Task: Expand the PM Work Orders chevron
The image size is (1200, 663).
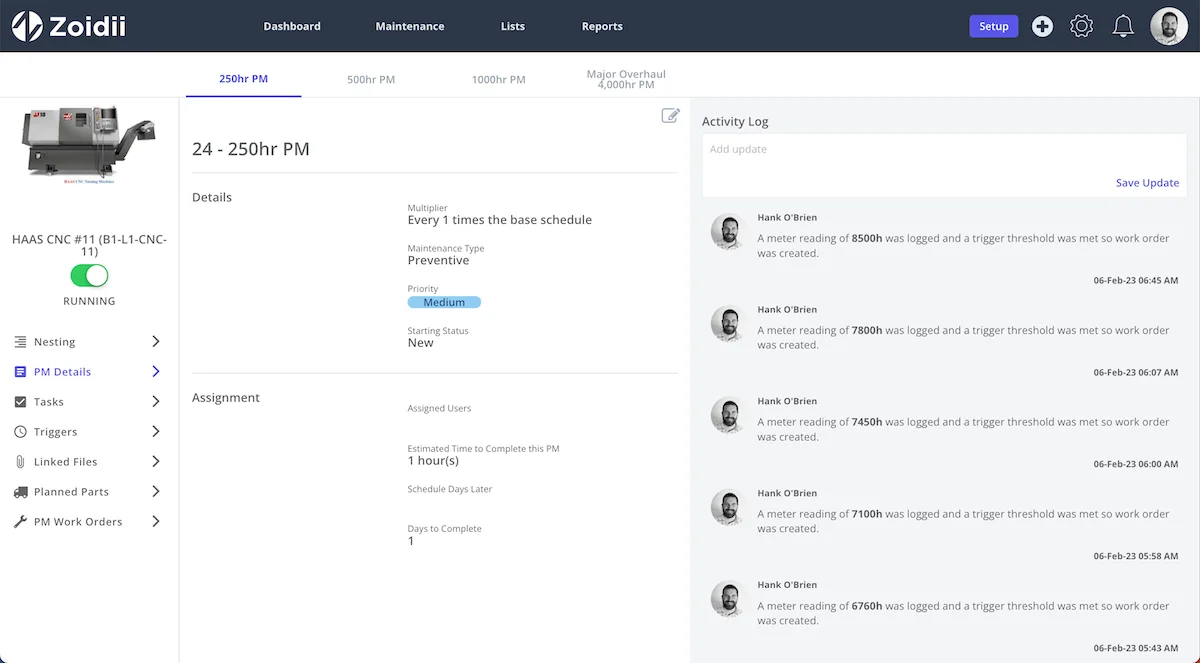Action: [156, 522]
